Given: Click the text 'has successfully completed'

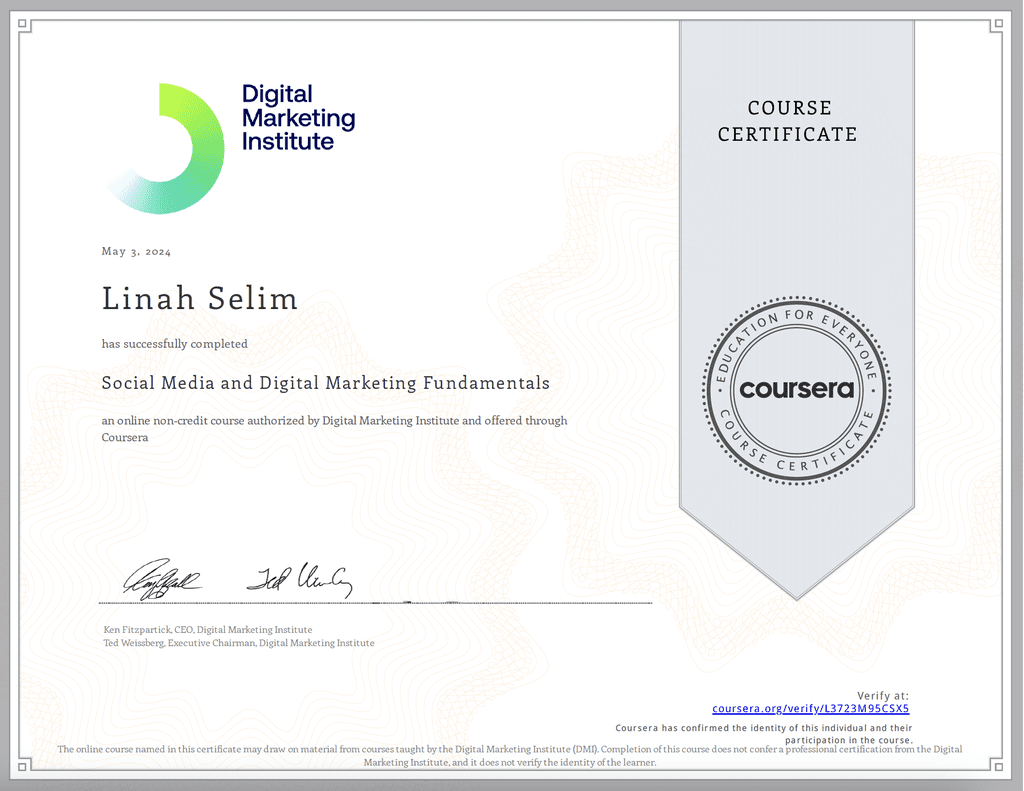Looking at the screenshot, I should 174,344.
